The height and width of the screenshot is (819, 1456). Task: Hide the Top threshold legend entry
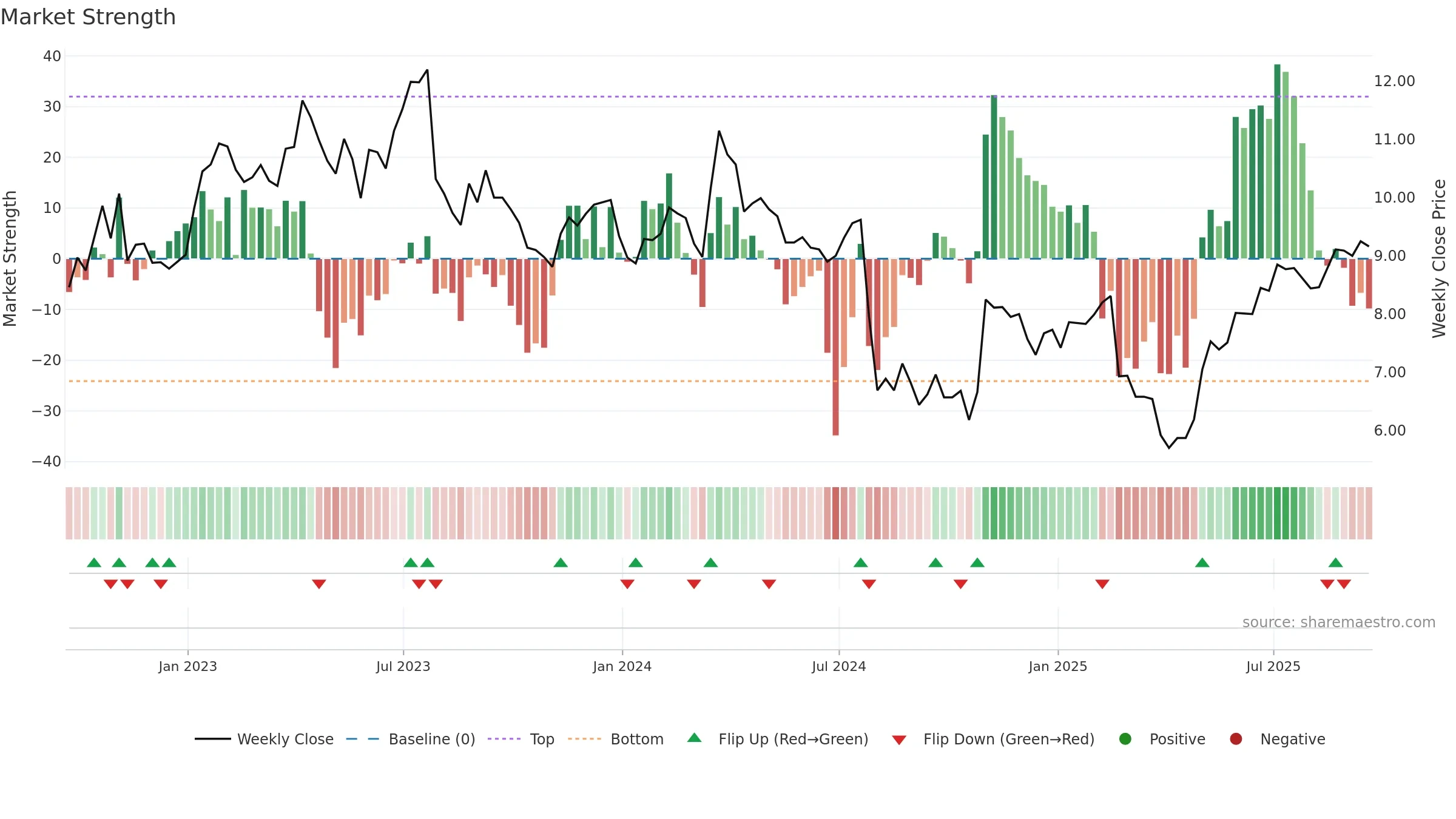tap(521, 739)
